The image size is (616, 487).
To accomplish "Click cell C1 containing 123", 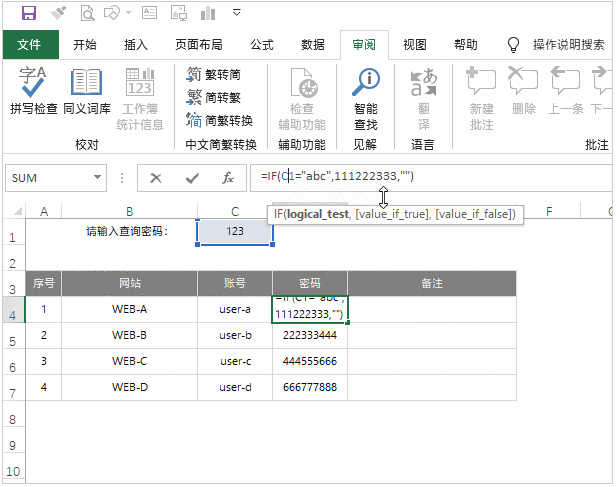I will click(235, 232).
